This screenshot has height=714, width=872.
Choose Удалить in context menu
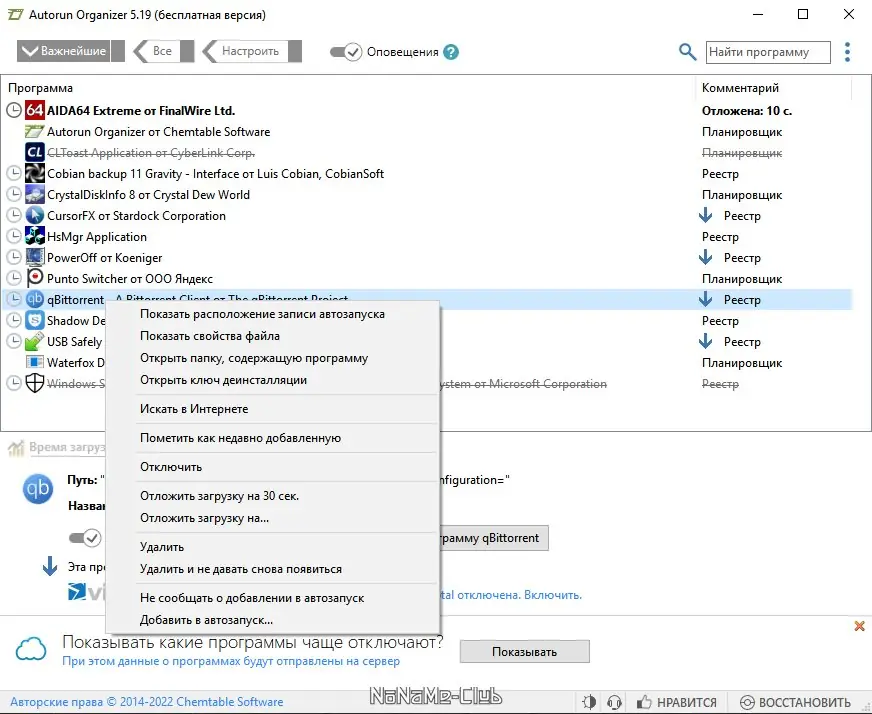[272, 547]
